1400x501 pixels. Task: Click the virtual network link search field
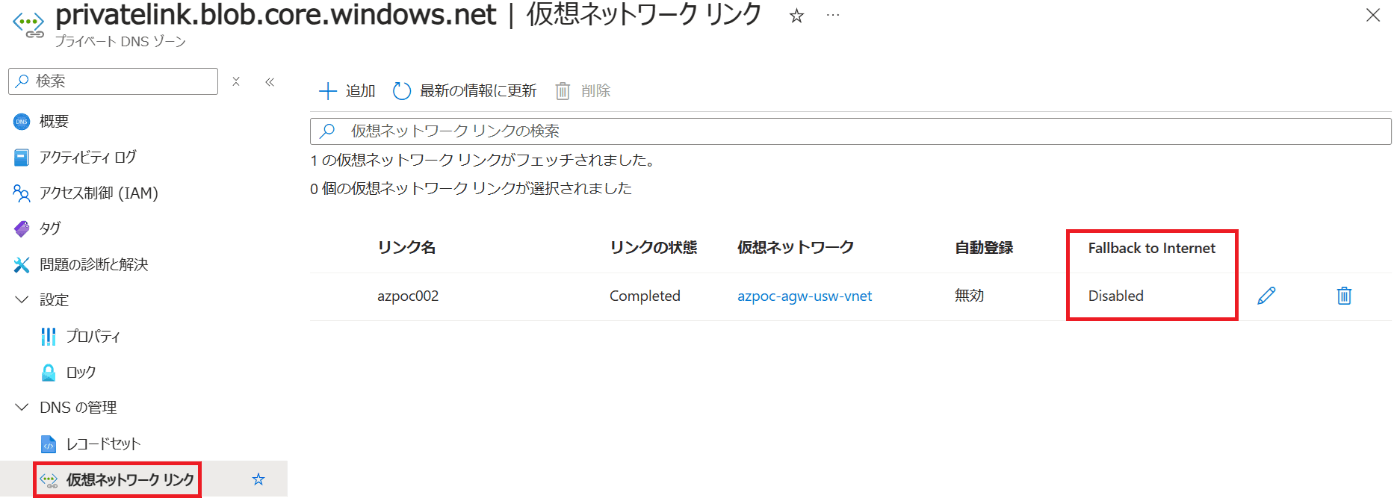[x=851, y=131]
